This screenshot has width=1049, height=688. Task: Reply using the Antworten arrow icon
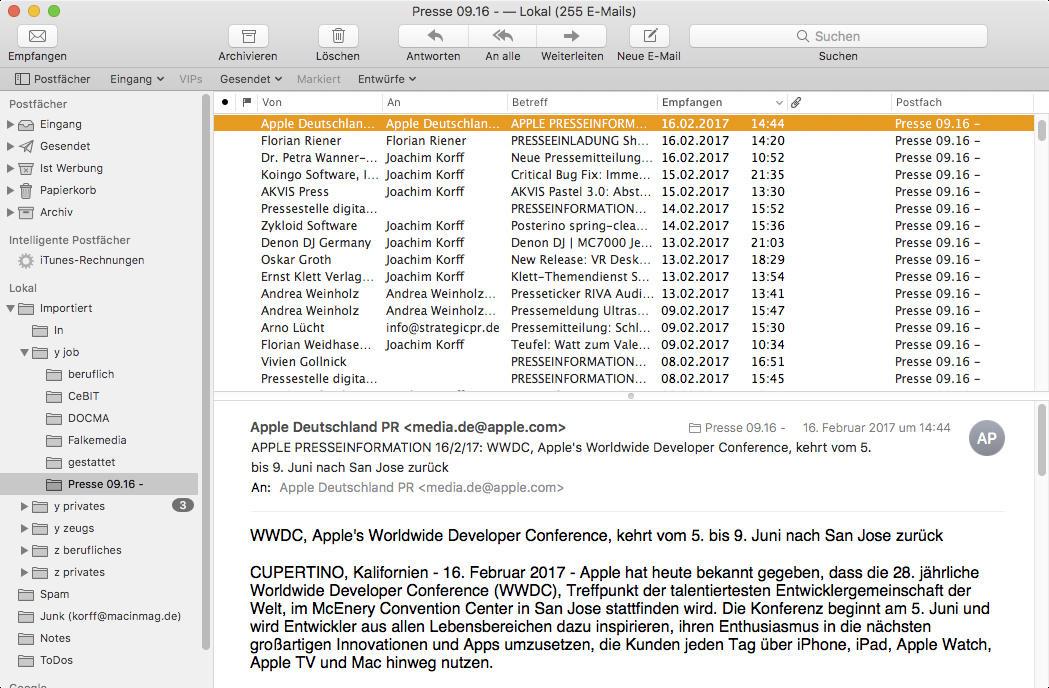point(434,36)
